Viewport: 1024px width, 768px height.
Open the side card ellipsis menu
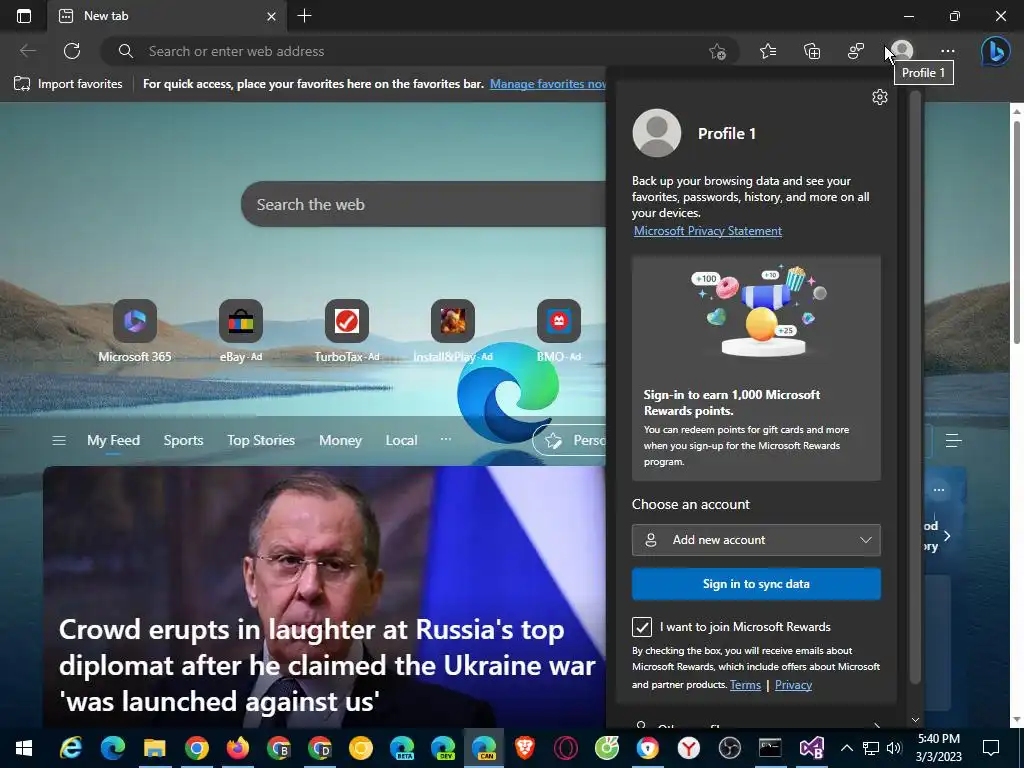click(x=939, y=490)
